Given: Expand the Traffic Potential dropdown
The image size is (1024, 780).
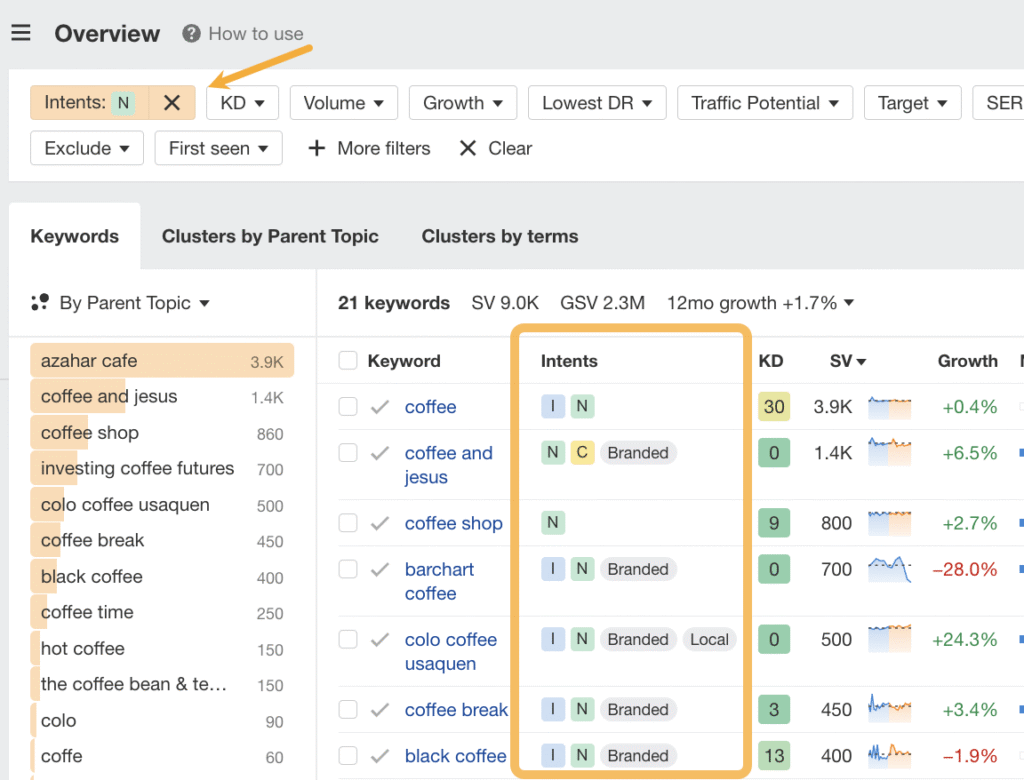Looking at the screenshot, I should pyautogui.click(x=765, y=103).
